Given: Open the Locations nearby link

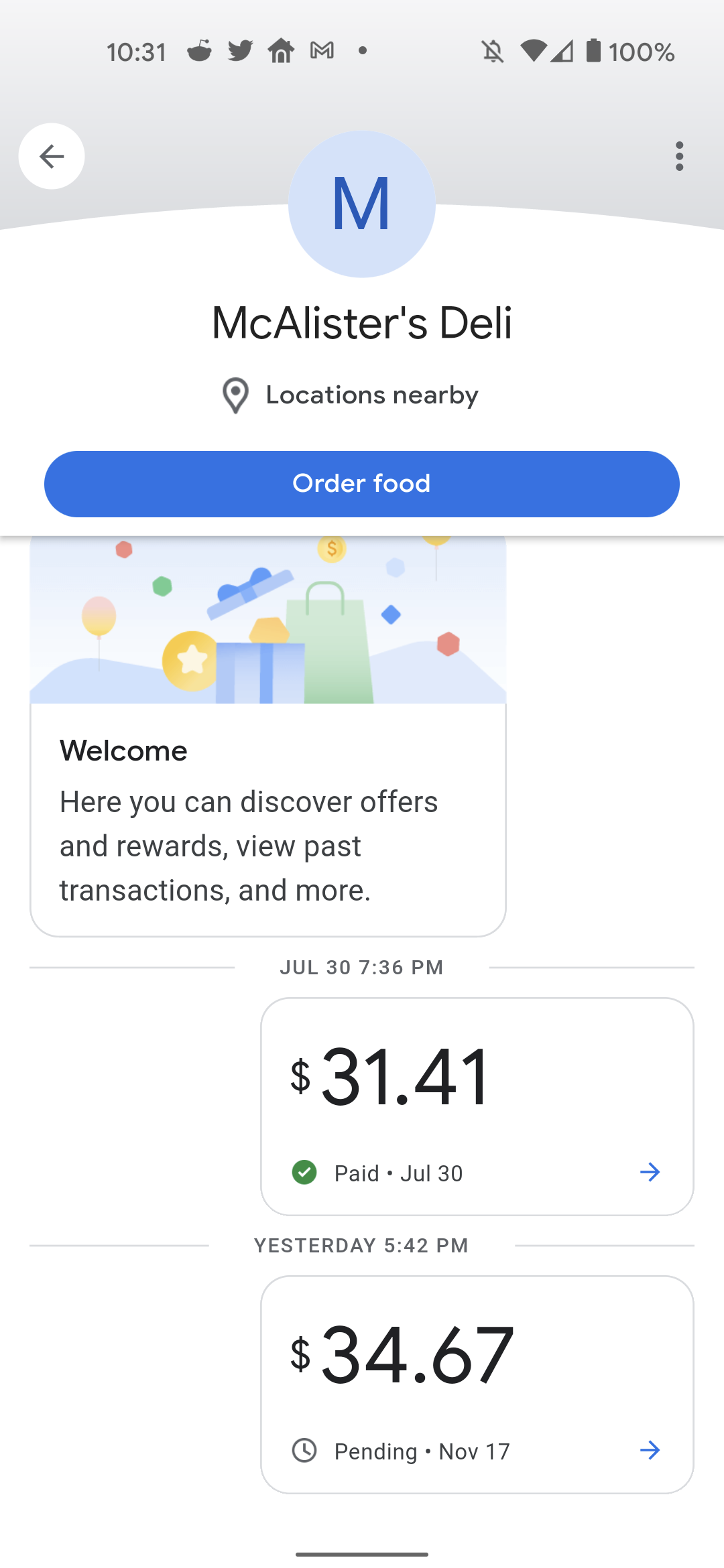Looking at the screenshot, I should [372, 395].
